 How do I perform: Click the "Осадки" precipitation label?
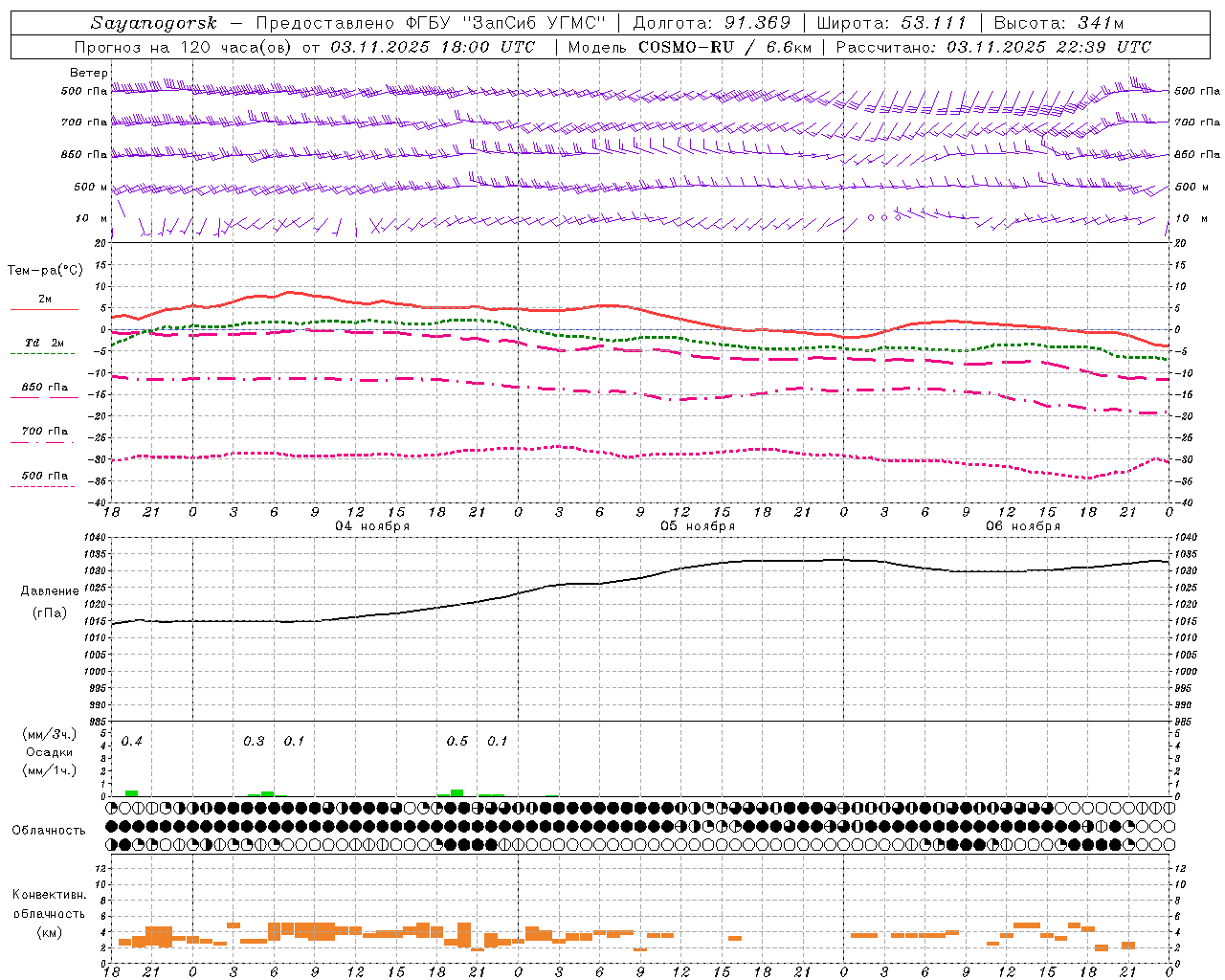[49, 752]
